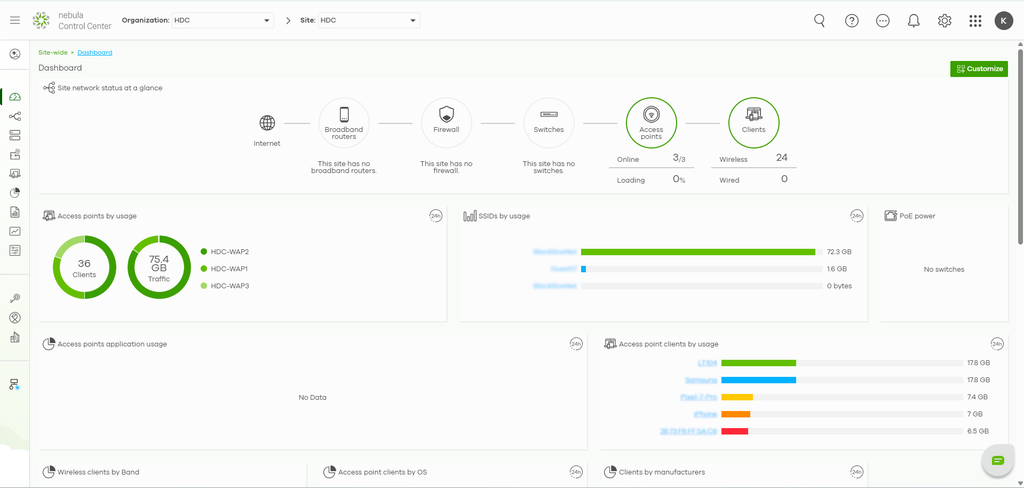Viewport: 1024px width, 488px height.
Task: Open the notifications bell
Action: click(914, 21)
